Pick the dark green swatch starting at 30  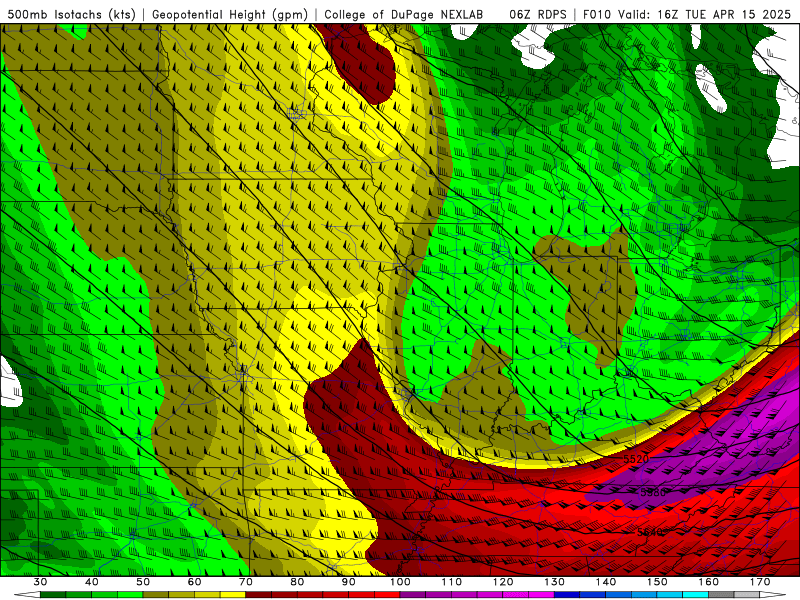pyautogui.click(x=53, y=595)
